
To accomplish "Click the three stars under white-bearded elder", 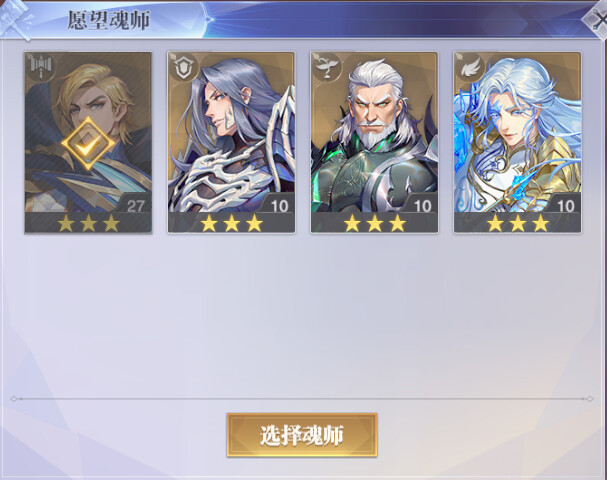I will (374, 223).
